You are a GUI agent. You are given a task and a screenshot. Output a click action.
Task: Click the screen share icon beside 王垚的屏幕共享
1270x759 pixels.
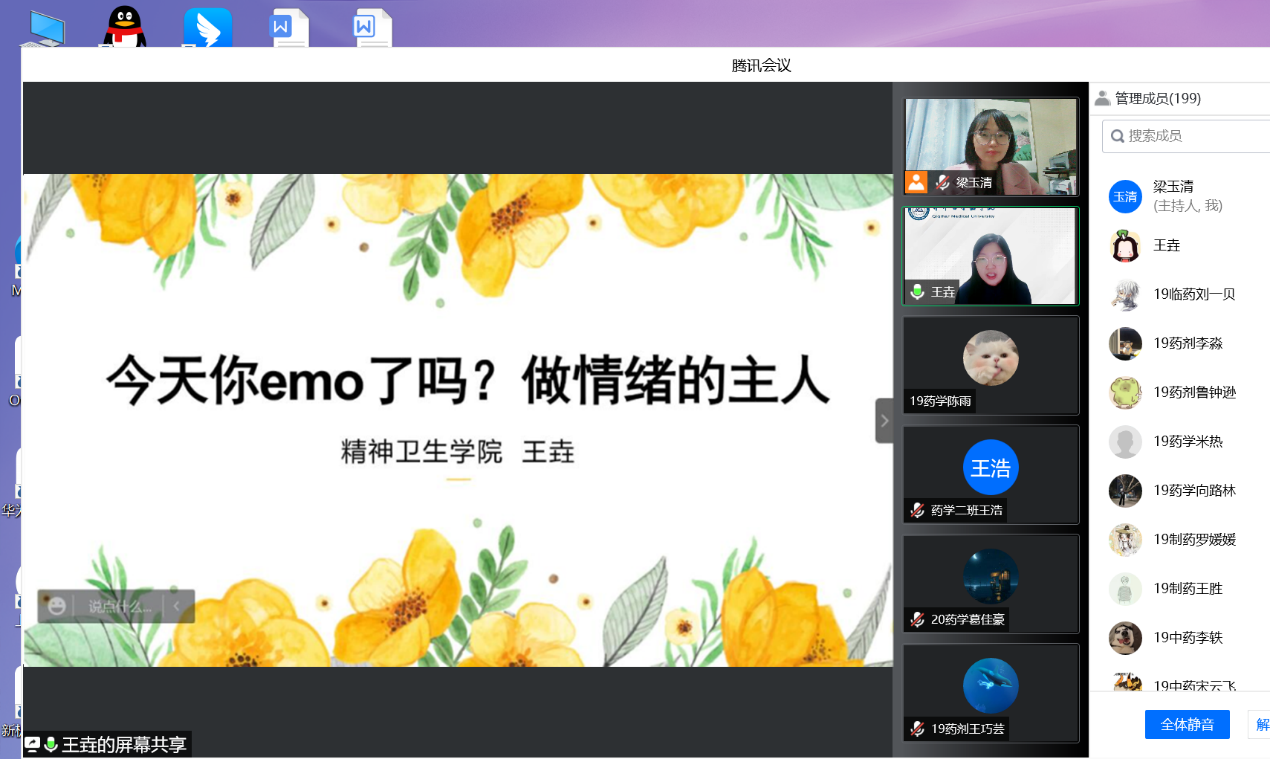click(x=32, y=744)
